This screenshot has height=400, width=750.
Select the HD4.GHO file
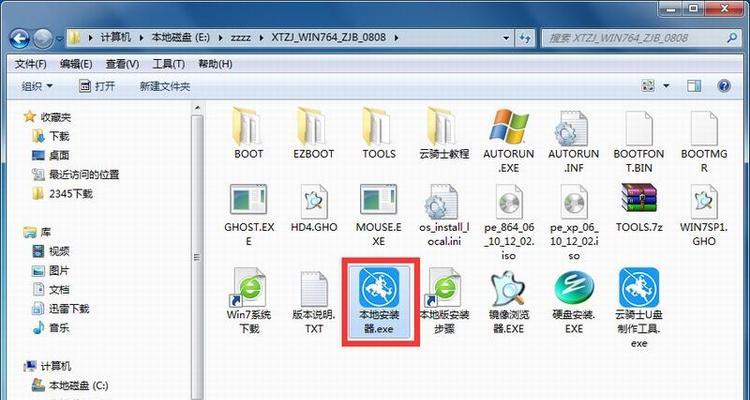coord(314,208)
